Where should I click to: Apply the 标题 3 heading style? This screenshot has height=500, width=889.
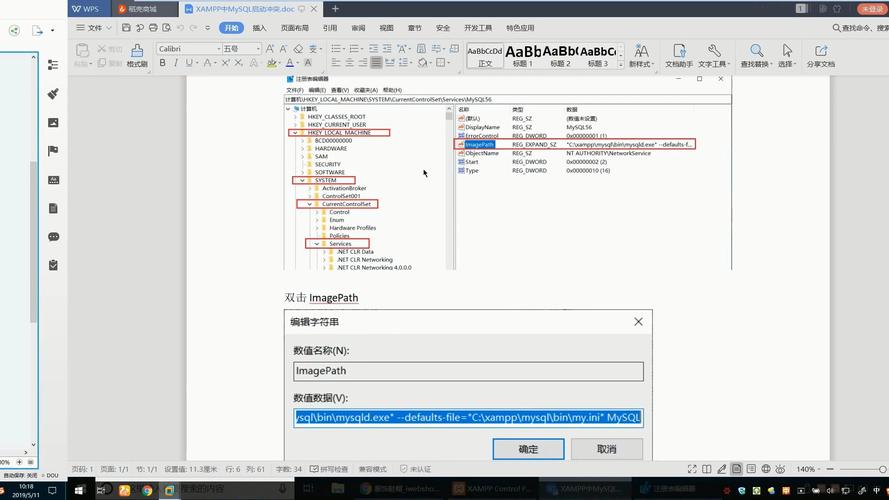click(598, 56)
